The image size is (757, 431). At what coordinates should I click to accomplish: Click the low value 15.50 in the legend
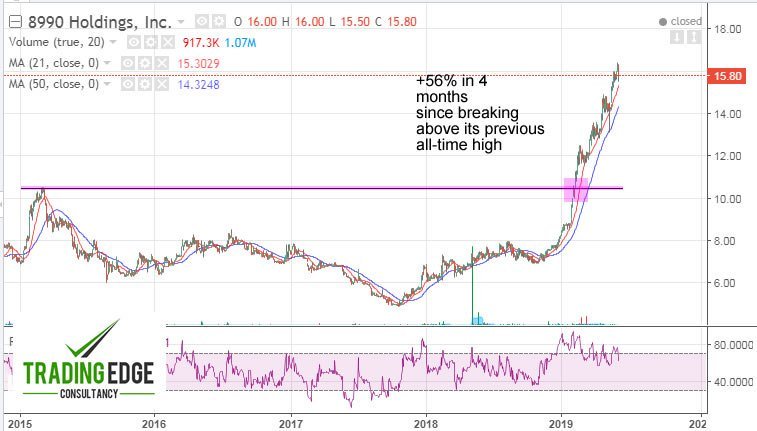pyautogui.click(x=355, y=22)
